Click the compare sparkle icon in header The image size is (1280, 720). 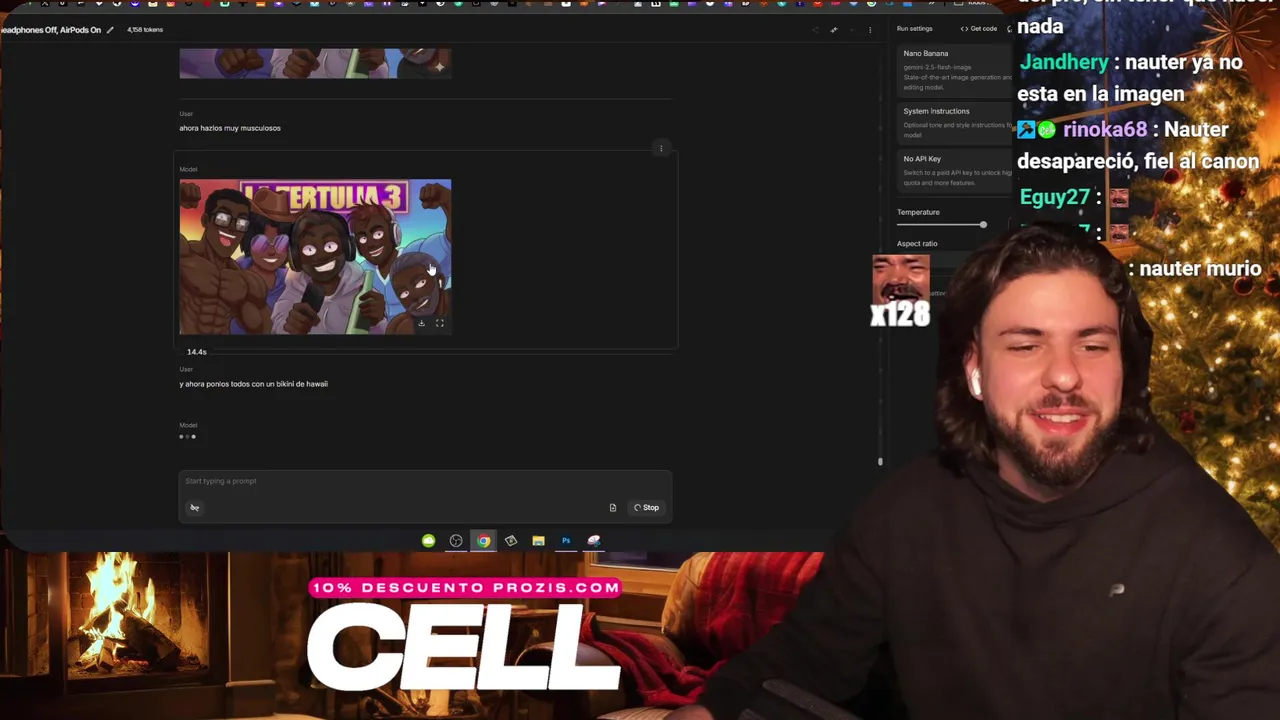tap(833, 30)
